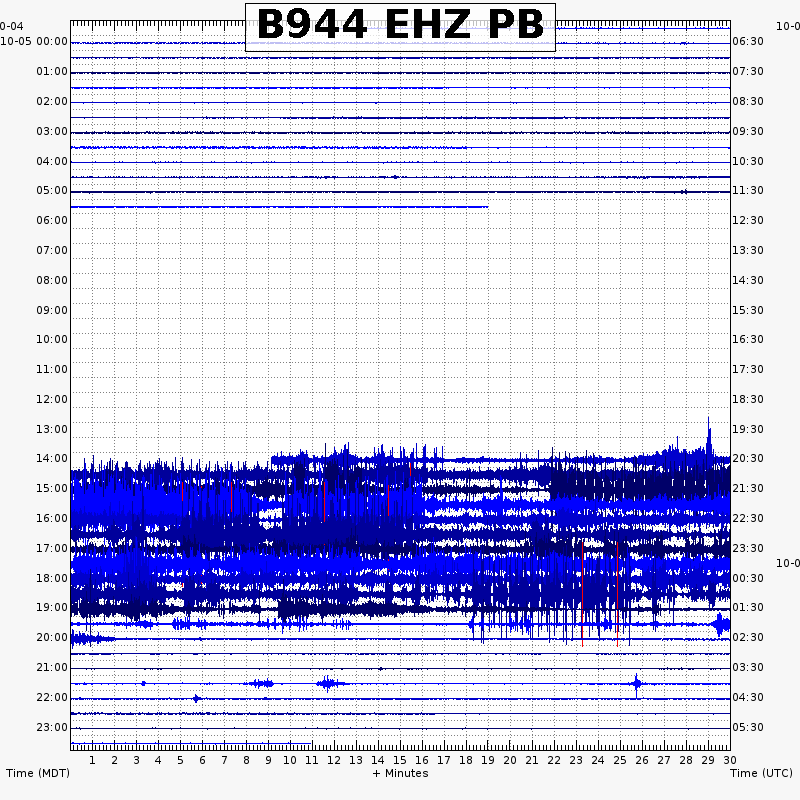Screen dimensions: 800x800
Task: Select the 20:00 MDT time label
Action: coord(52,637)
